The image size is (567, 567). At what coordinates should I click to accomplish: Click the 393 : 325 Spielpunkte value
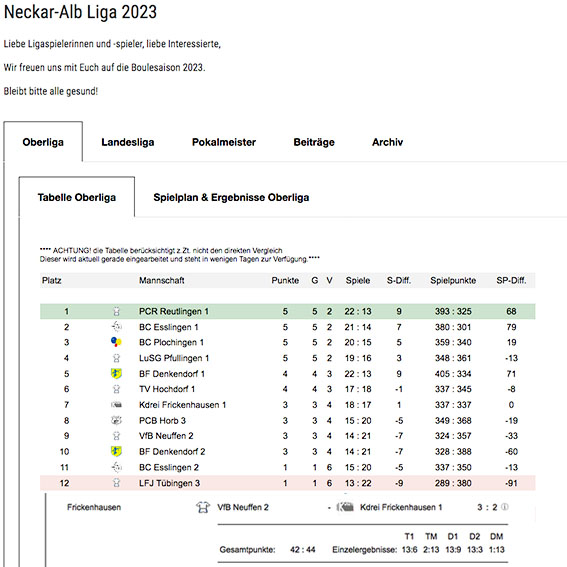(453, 311)
